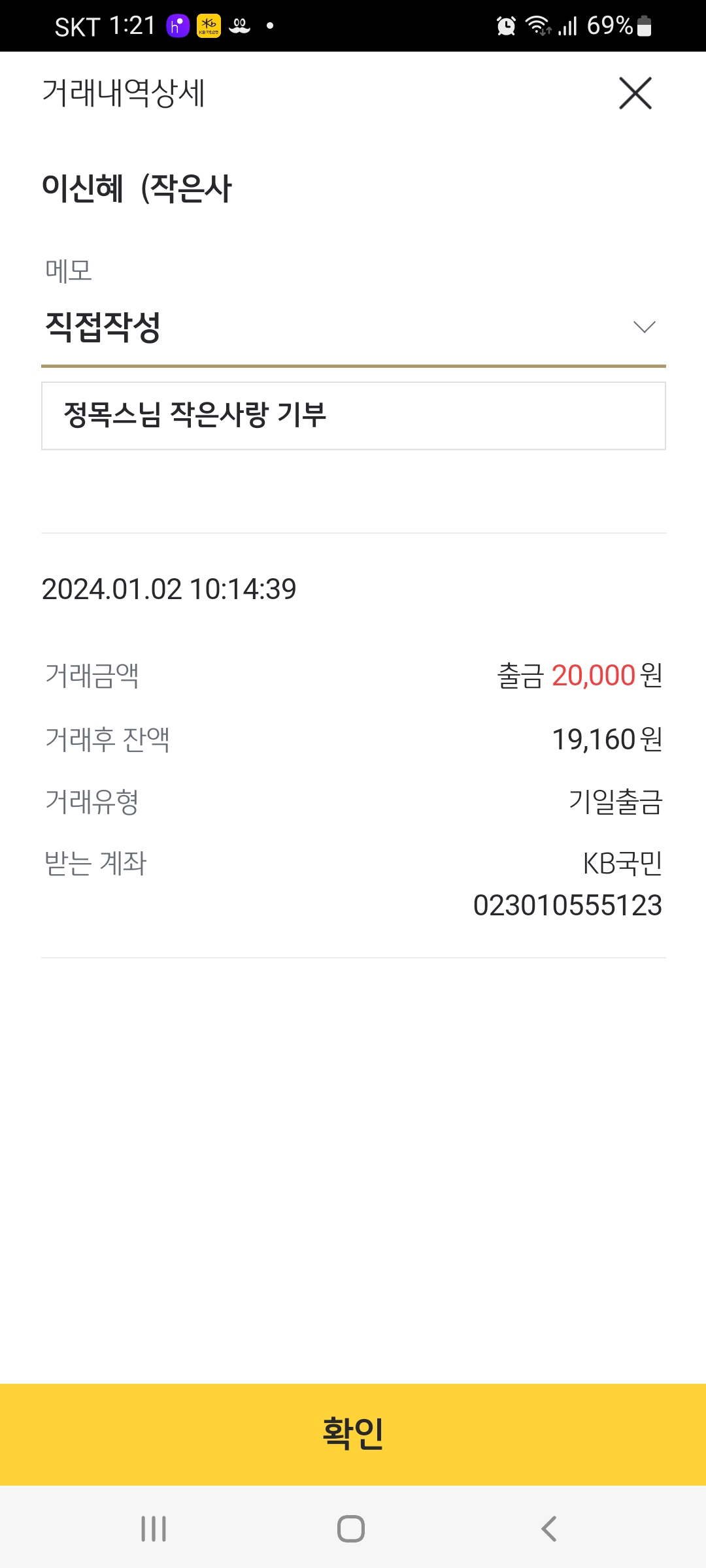Tap the 19,160원 balance after transaction
The width and height of the screenshot is (706, 1568).
607,740
